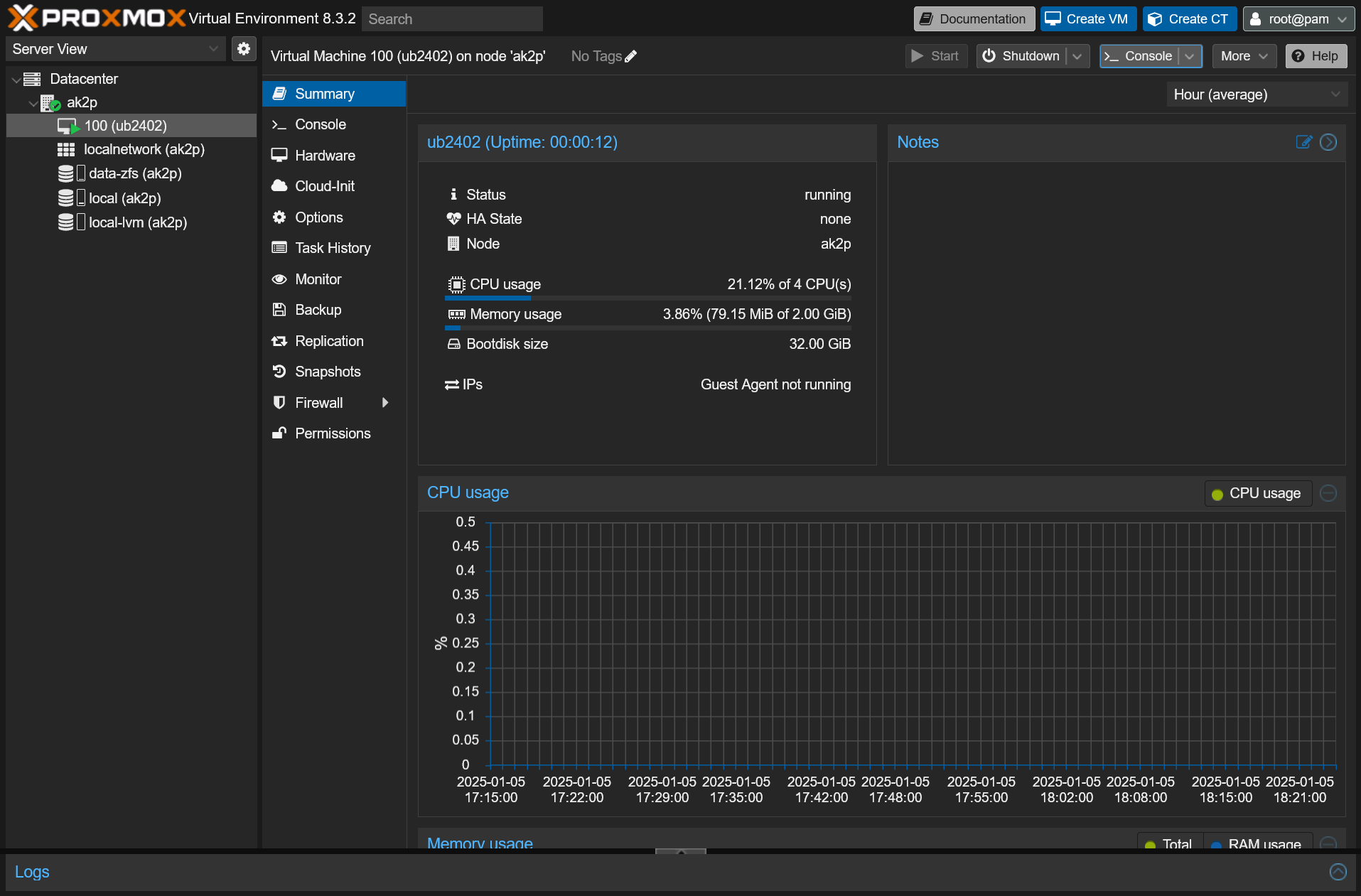This screenshot has height=896, width=1361.
Task: Click the Backup floppy disk icon
Action: coord(279,310)
